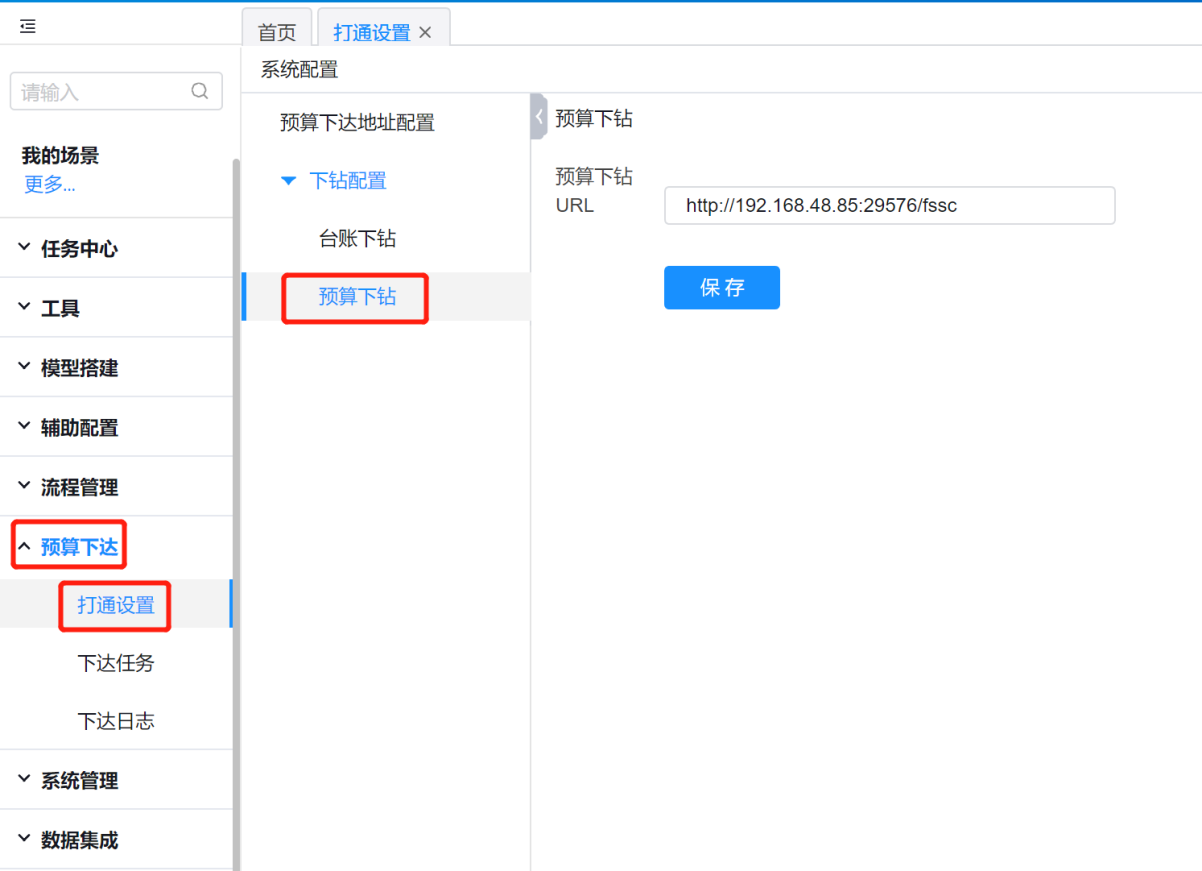
Task: Open 下达日志 in the sidebar
Action: pos(116,721)
